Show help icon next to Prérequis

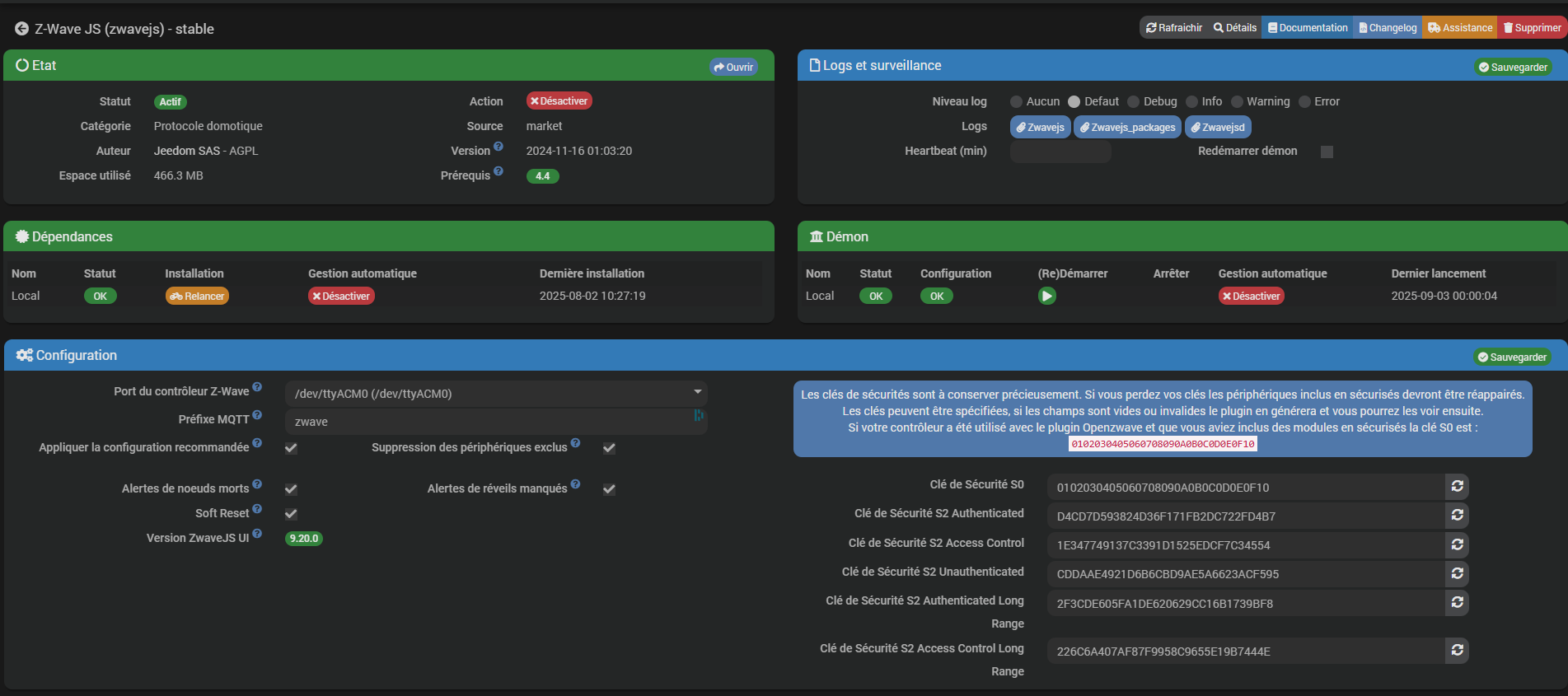tap(498, 171)
